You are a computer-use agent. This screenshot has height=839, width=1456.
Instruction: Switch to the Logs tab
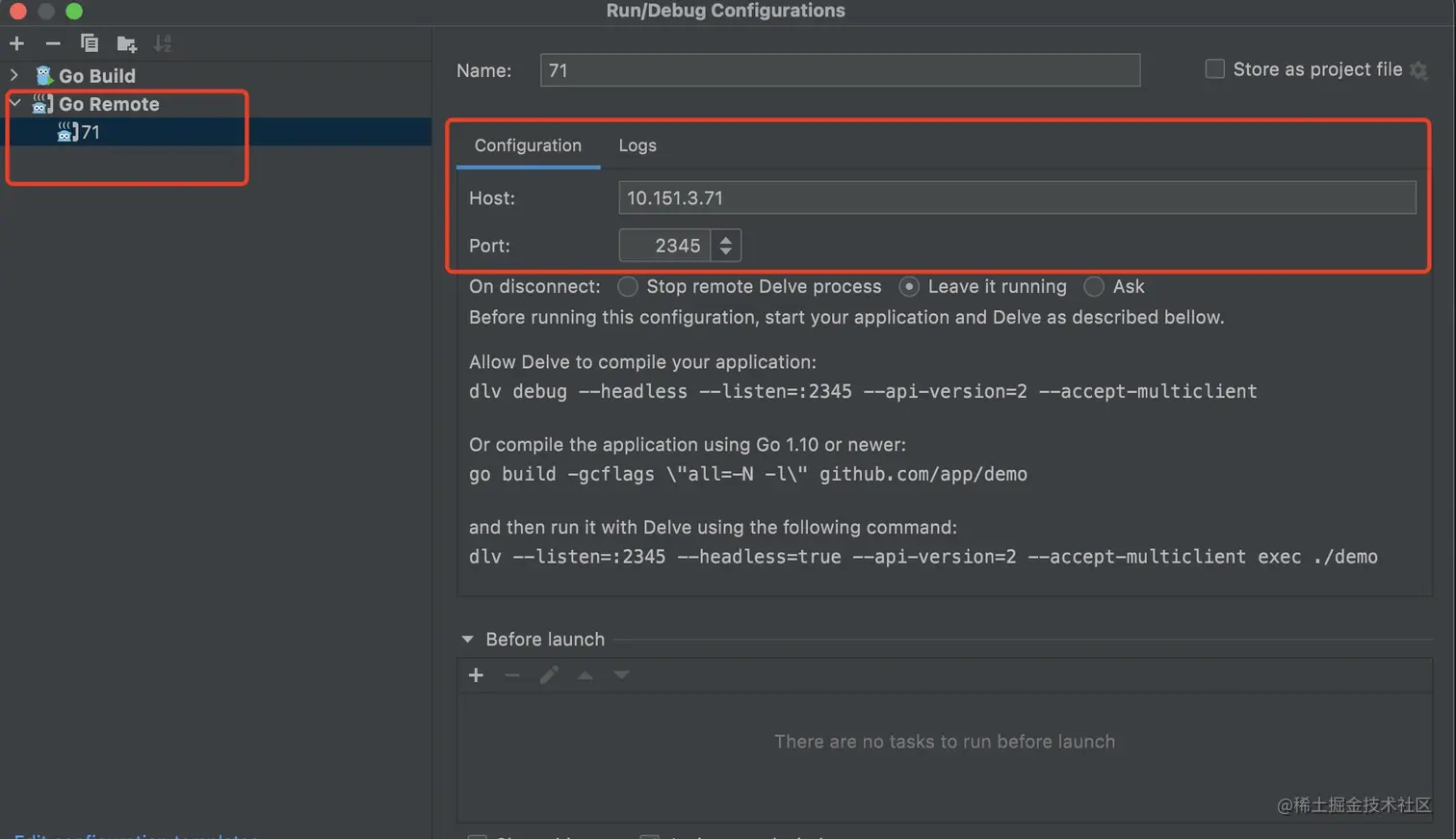(637, 145)
